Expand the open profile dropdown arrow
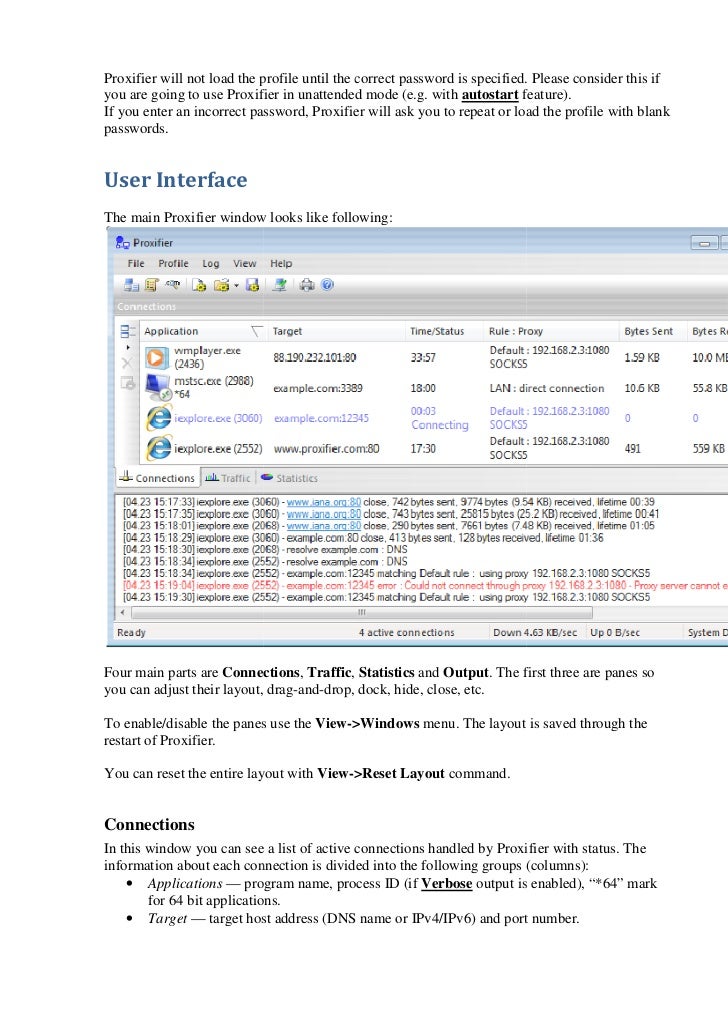This screenshot has height=1031, width=728. [x=236, y=285]
